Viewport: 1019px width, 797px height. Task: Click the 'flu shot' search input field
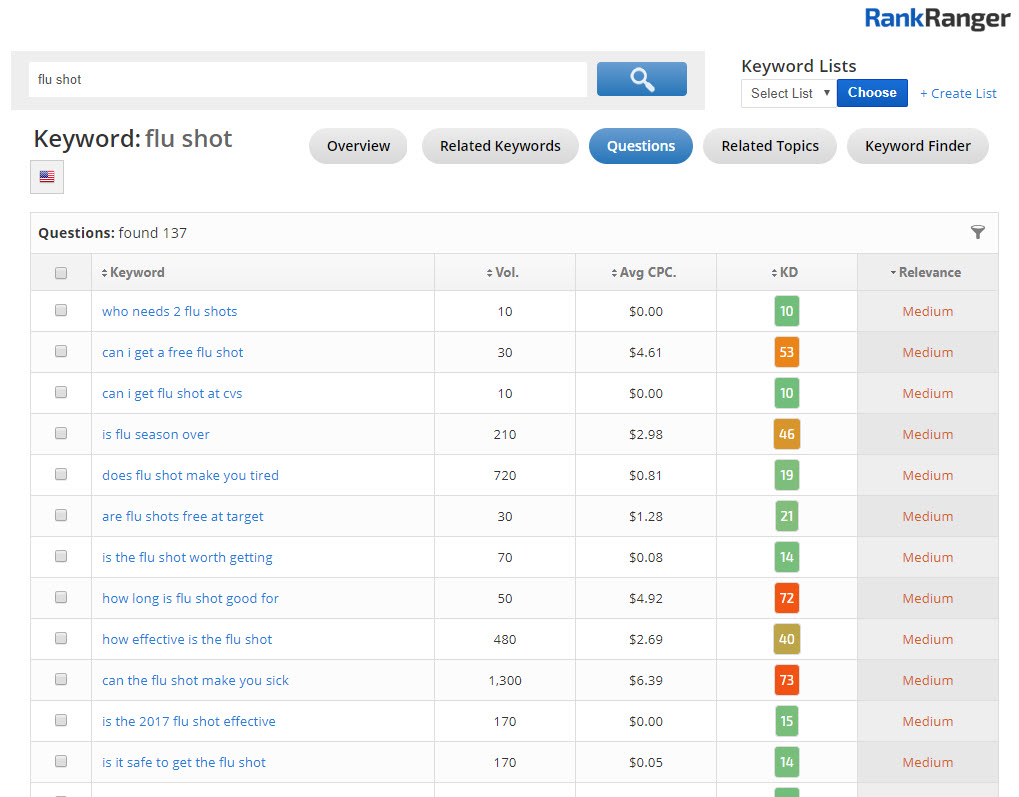(307, 79)
